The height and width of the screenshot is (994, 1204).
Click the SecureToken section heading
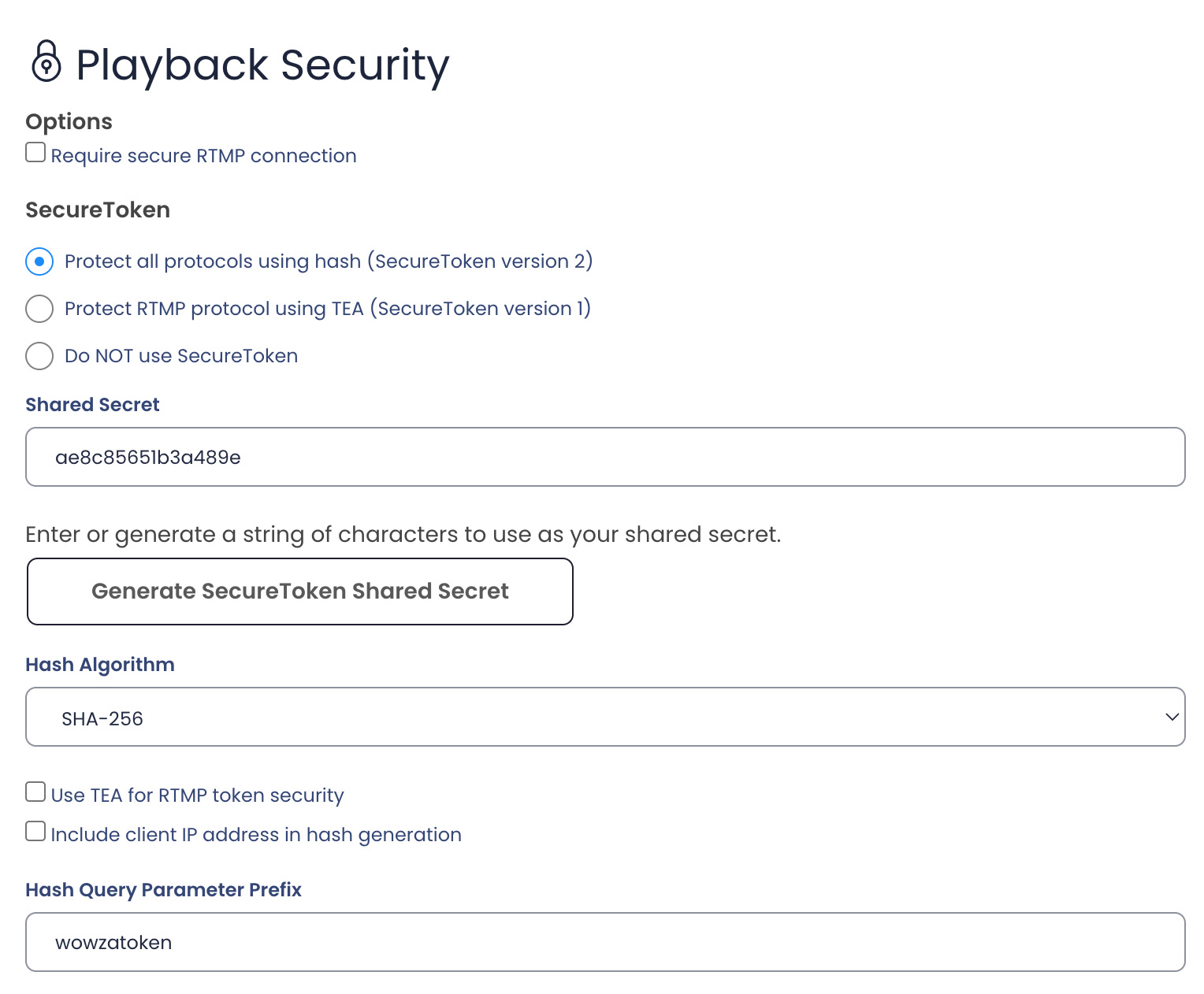pos(98,210)
